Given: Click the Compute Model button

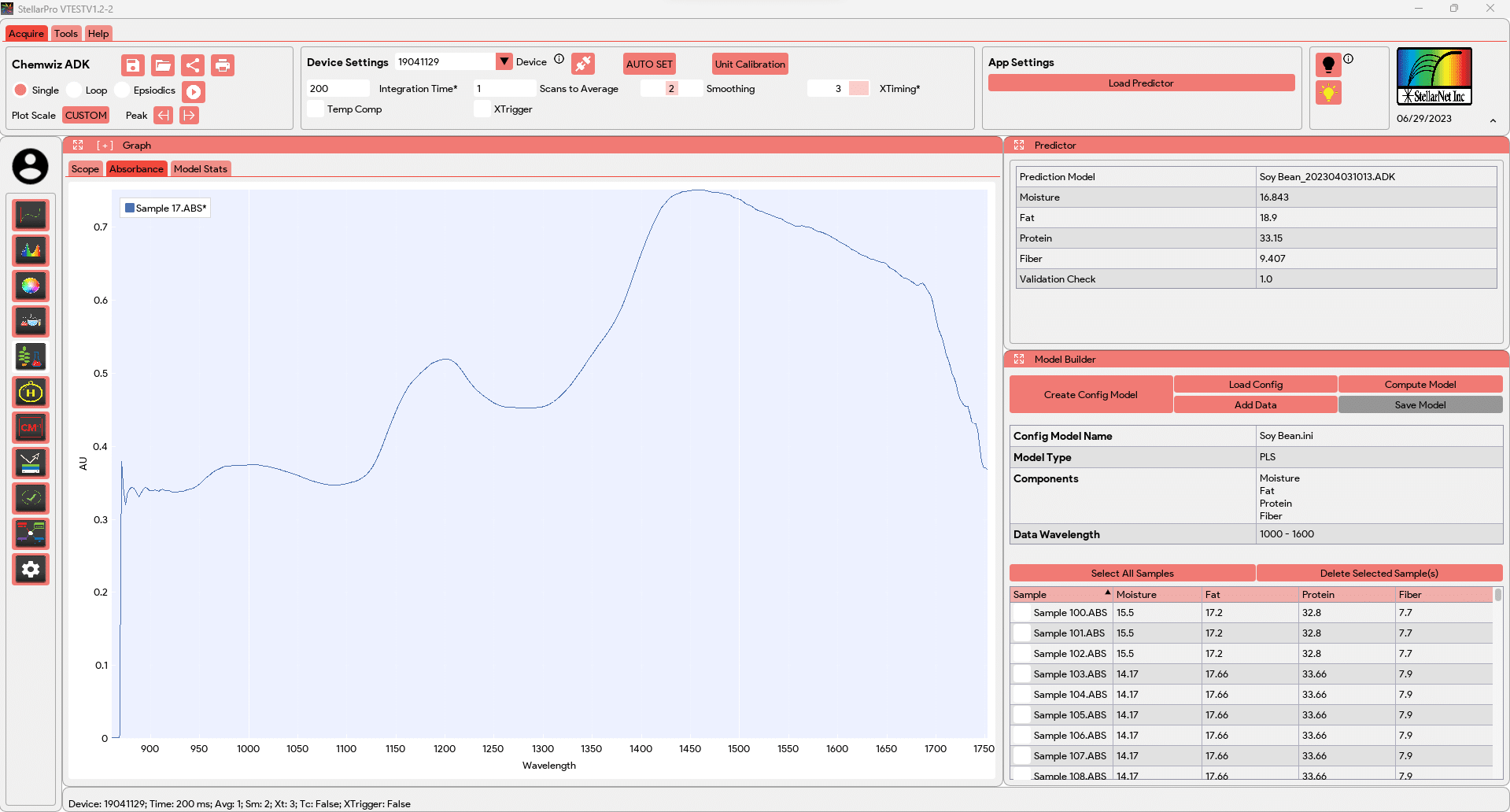Looking at the screenshot, I should click(x=1420, y=385).
